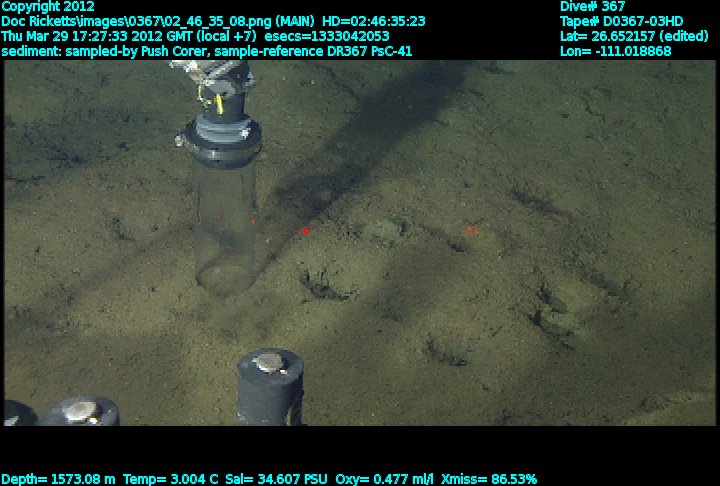Click the 'Copyright 2012' text
Screen dimensions: 720x486
point(48,6)
